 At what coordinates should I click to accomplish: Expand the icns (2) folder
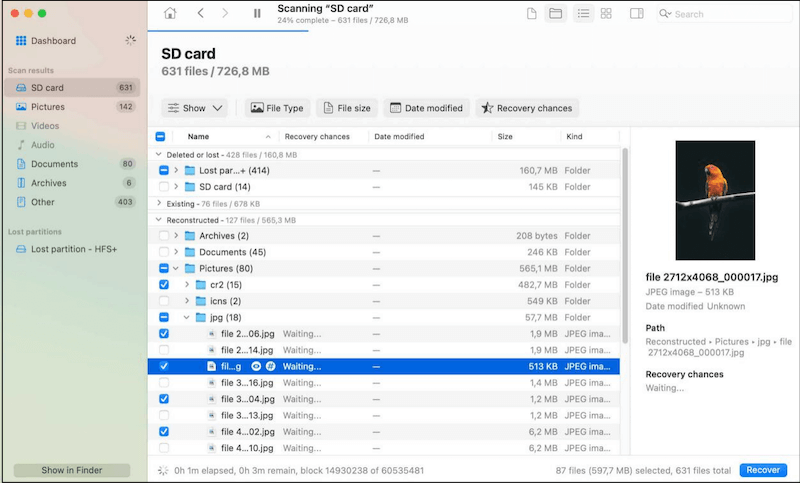(x=187, y=300)
